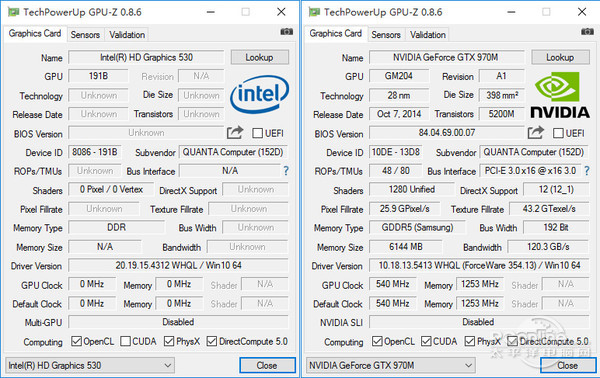Toggle PhysX checkbox in Intel window

(x=169, y=341)
